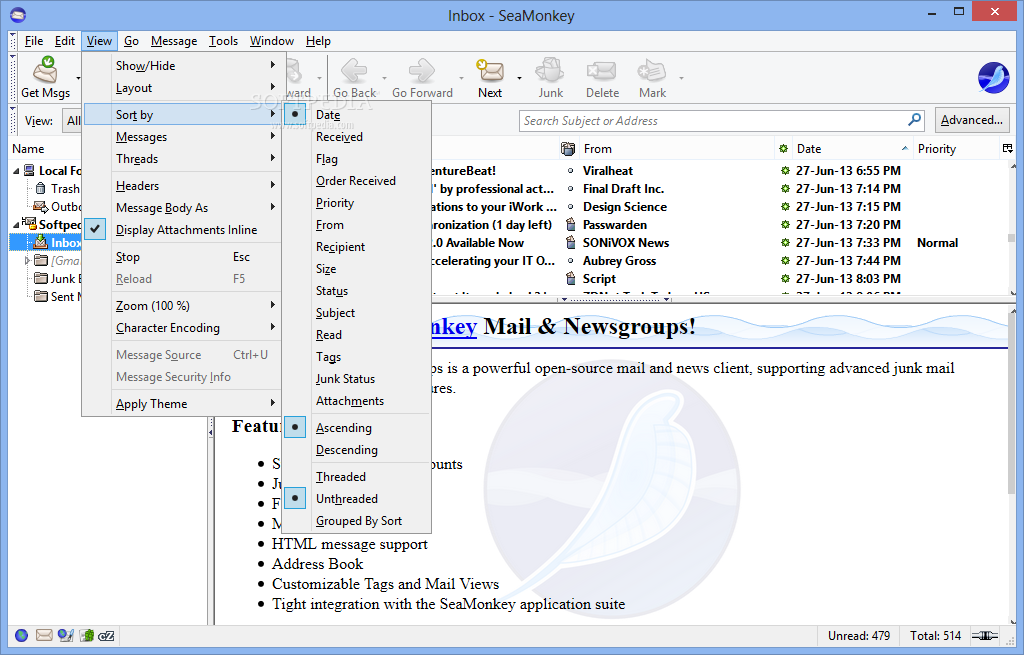Click the Mark toolbar icon
Screen dimensions: 1024x655
[652, 70]
